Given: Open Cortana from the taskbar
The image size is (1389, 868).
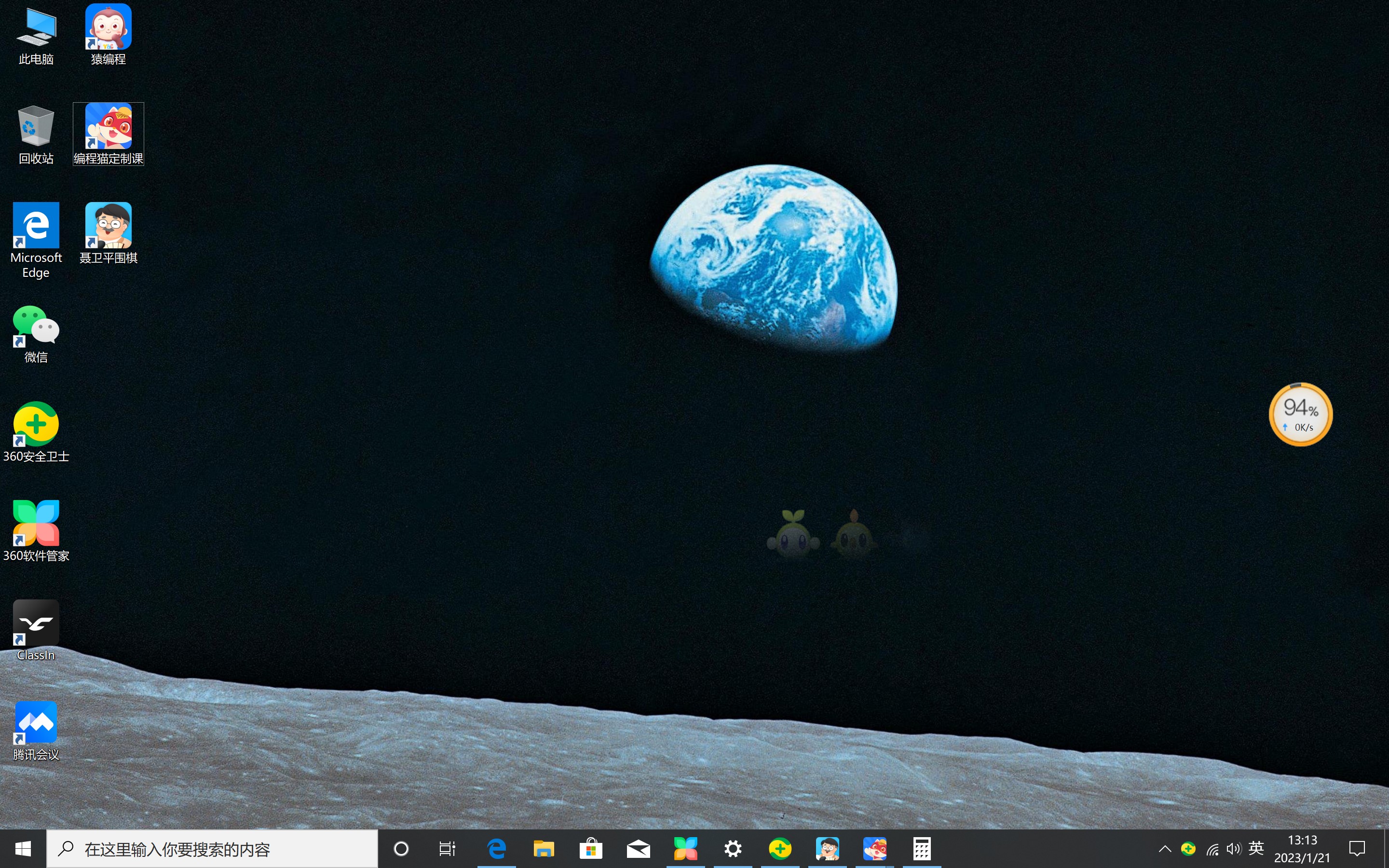Looking at the screenshot, I should (401, 849).
